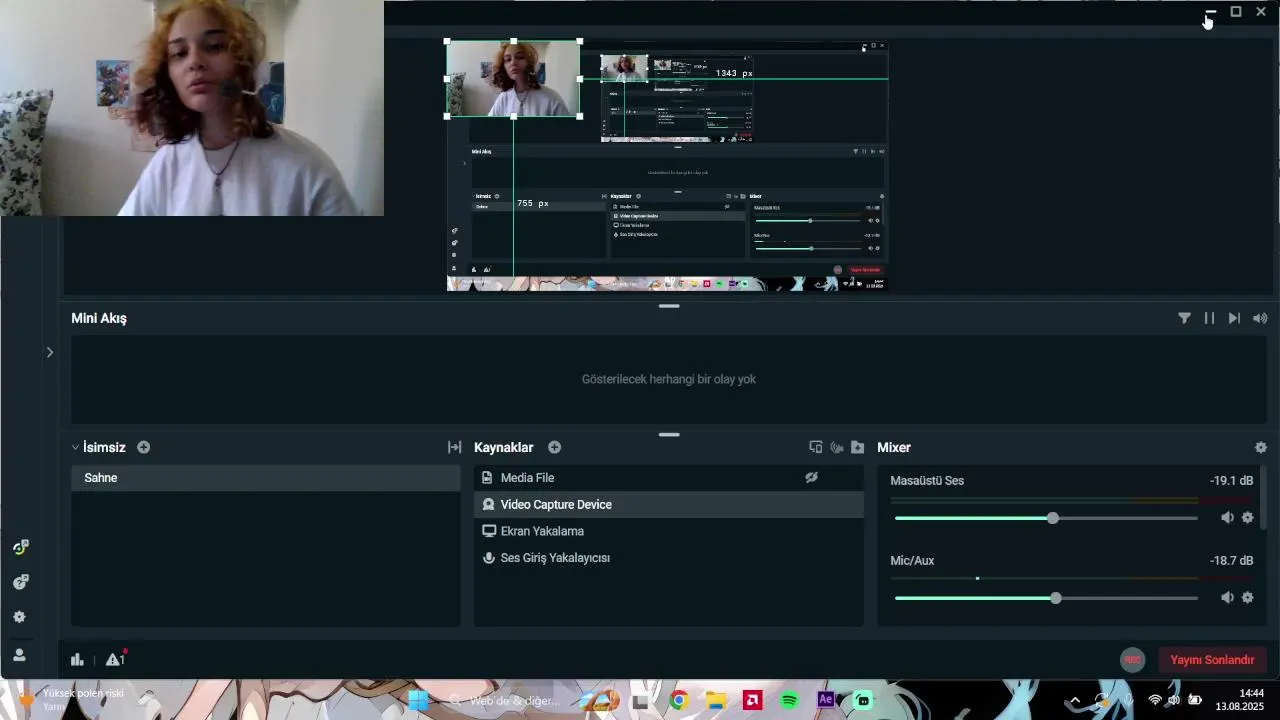This screenshot has width=1280, height=720.
Task: Open Google Chrome from the taskbar
Action: click(x=679, y=700)
